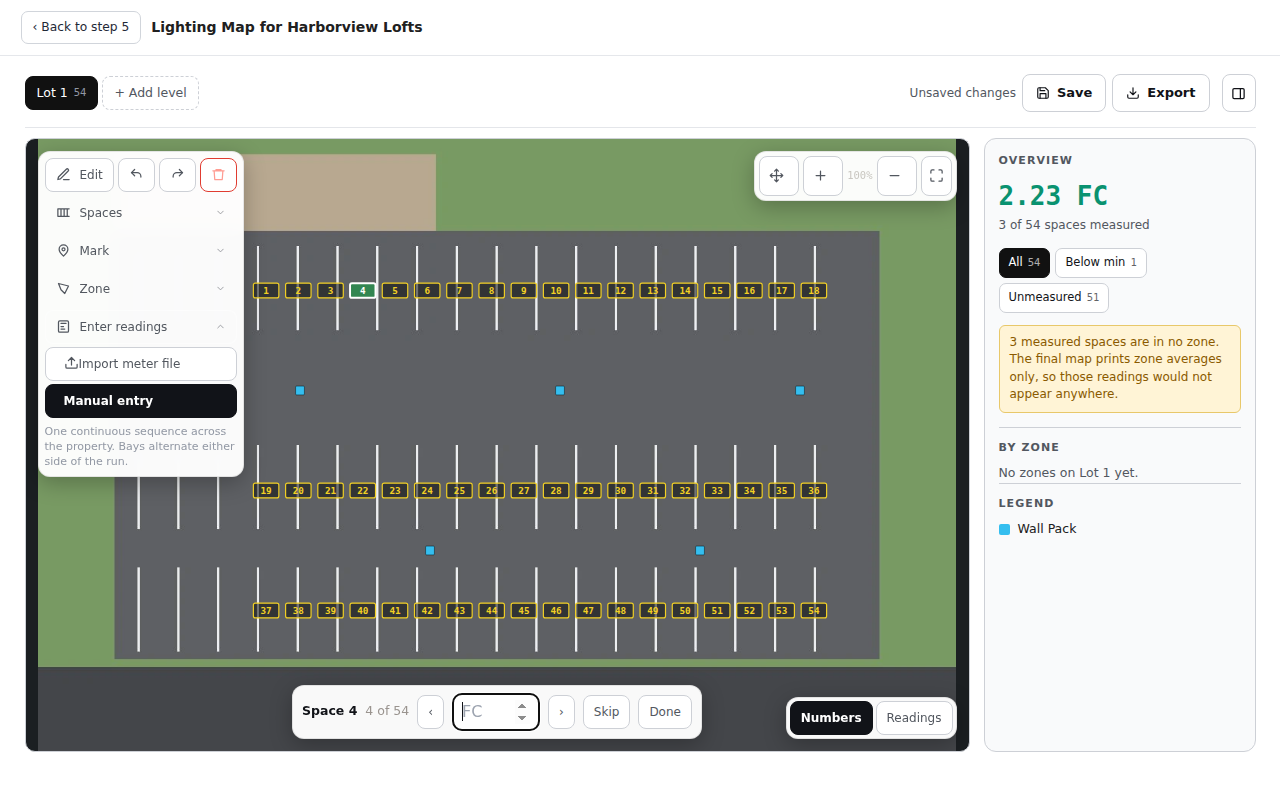Click the 'Unsaved changes' status text
The image size is (1280, 800).
click(962, 93)
